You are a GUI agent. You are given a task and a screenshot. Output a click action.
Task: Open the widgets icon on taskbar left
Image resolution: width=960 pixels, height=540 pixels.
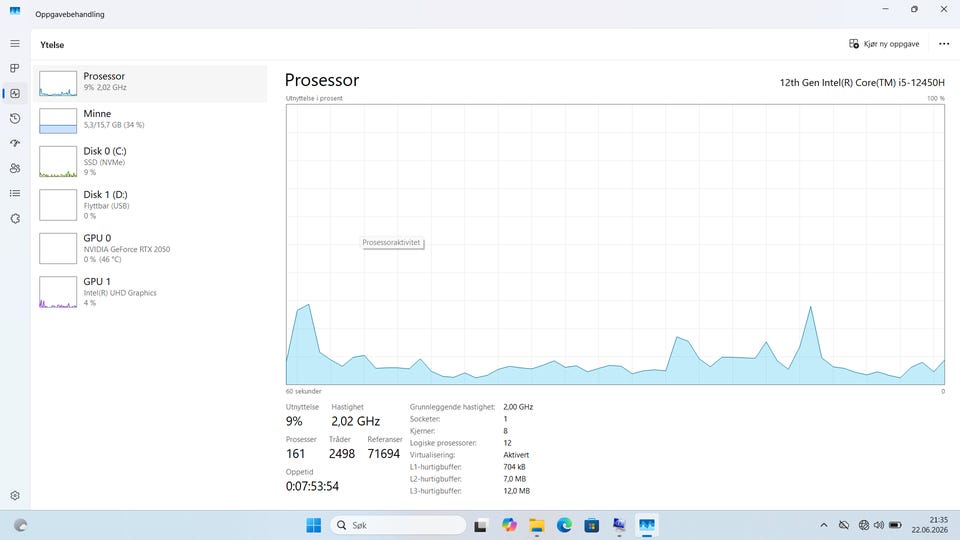coord(20,525)
